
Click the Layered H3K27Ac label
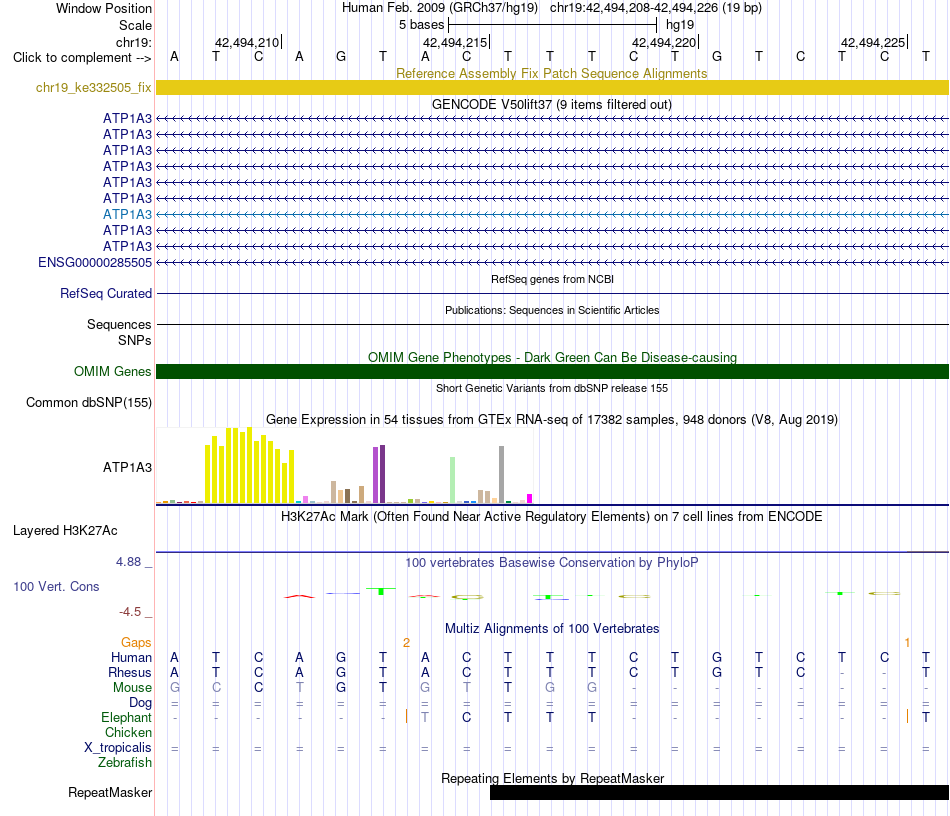coord(65,530)
